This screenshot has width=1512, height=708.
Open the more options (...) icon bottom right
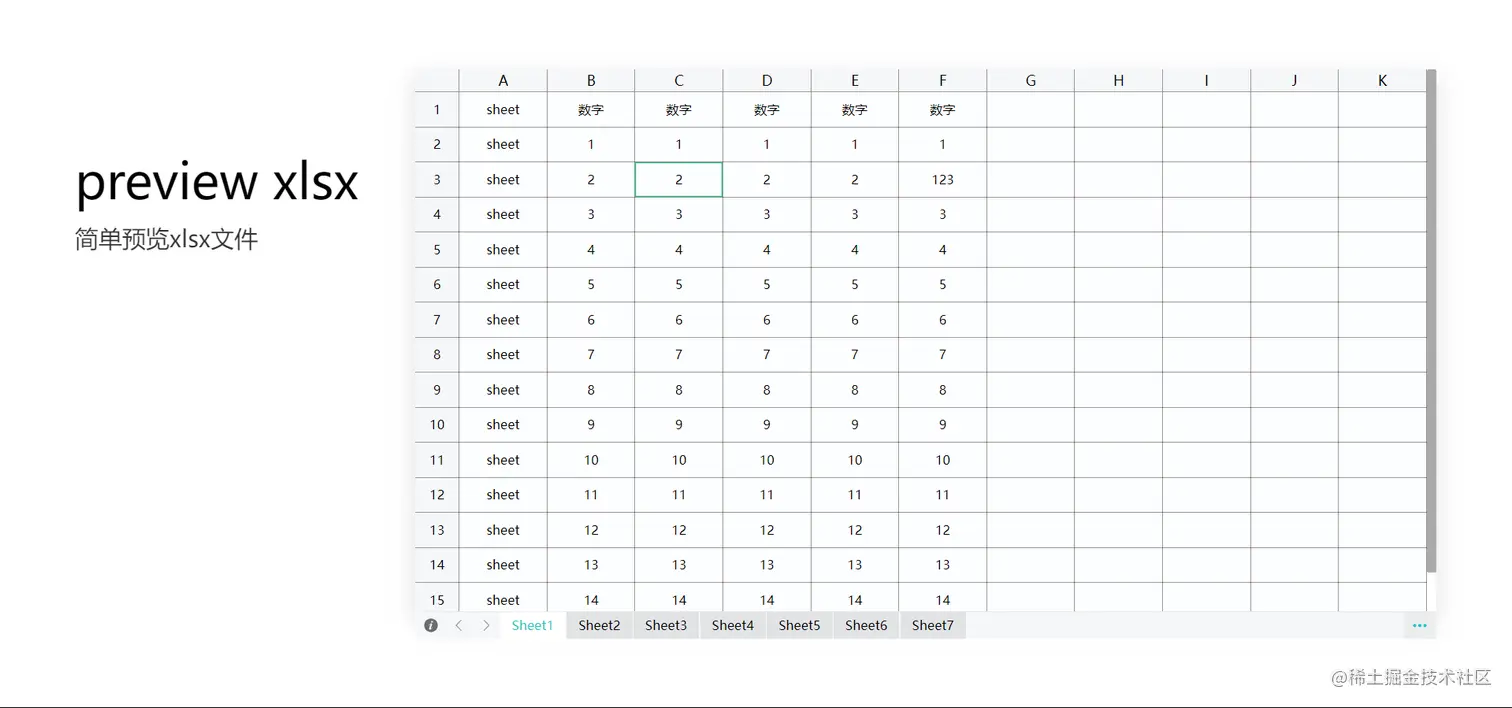pos(1419,625)
